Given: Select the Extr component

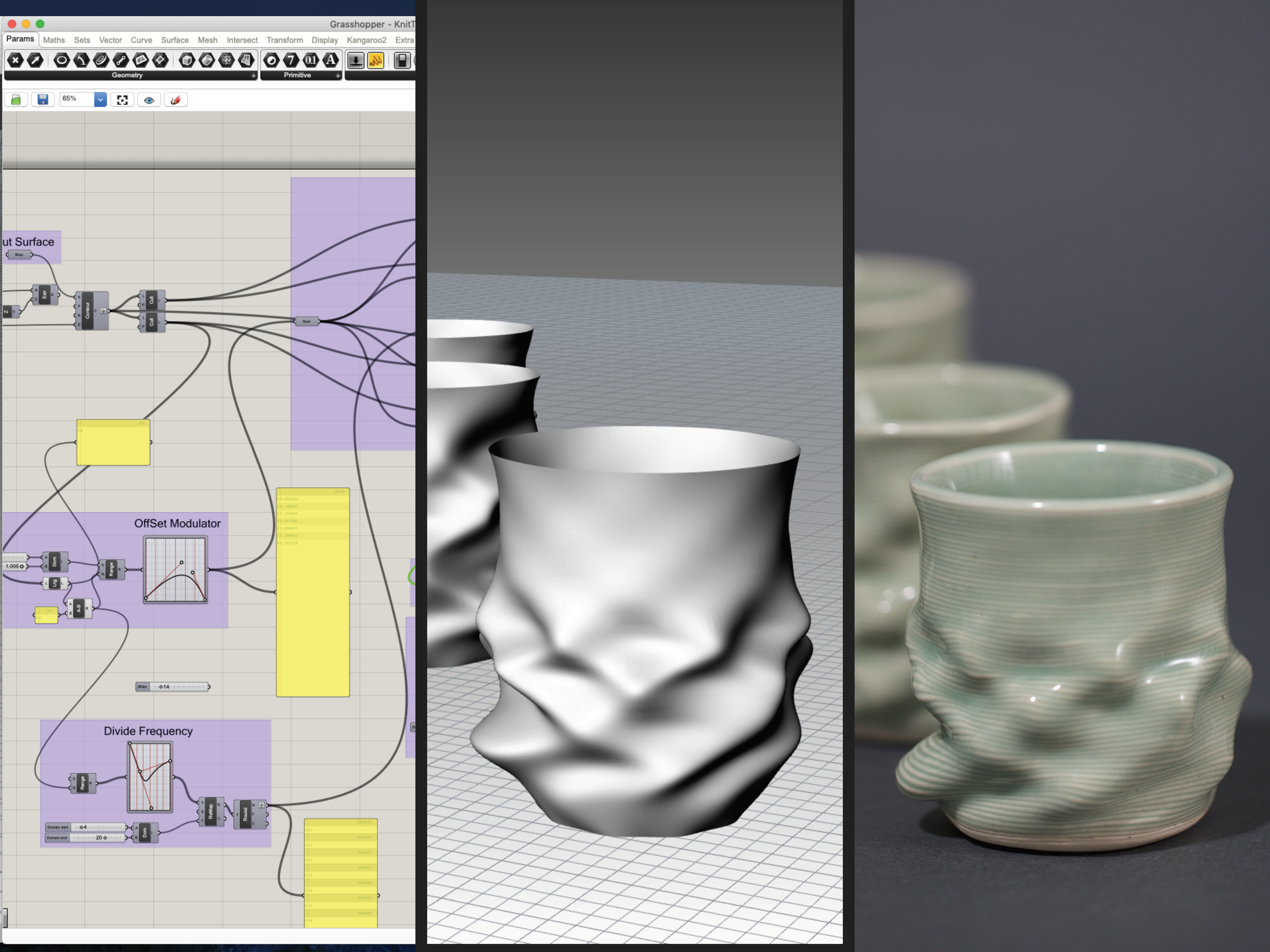Looking at the screenshot, I should click(45, 295).
